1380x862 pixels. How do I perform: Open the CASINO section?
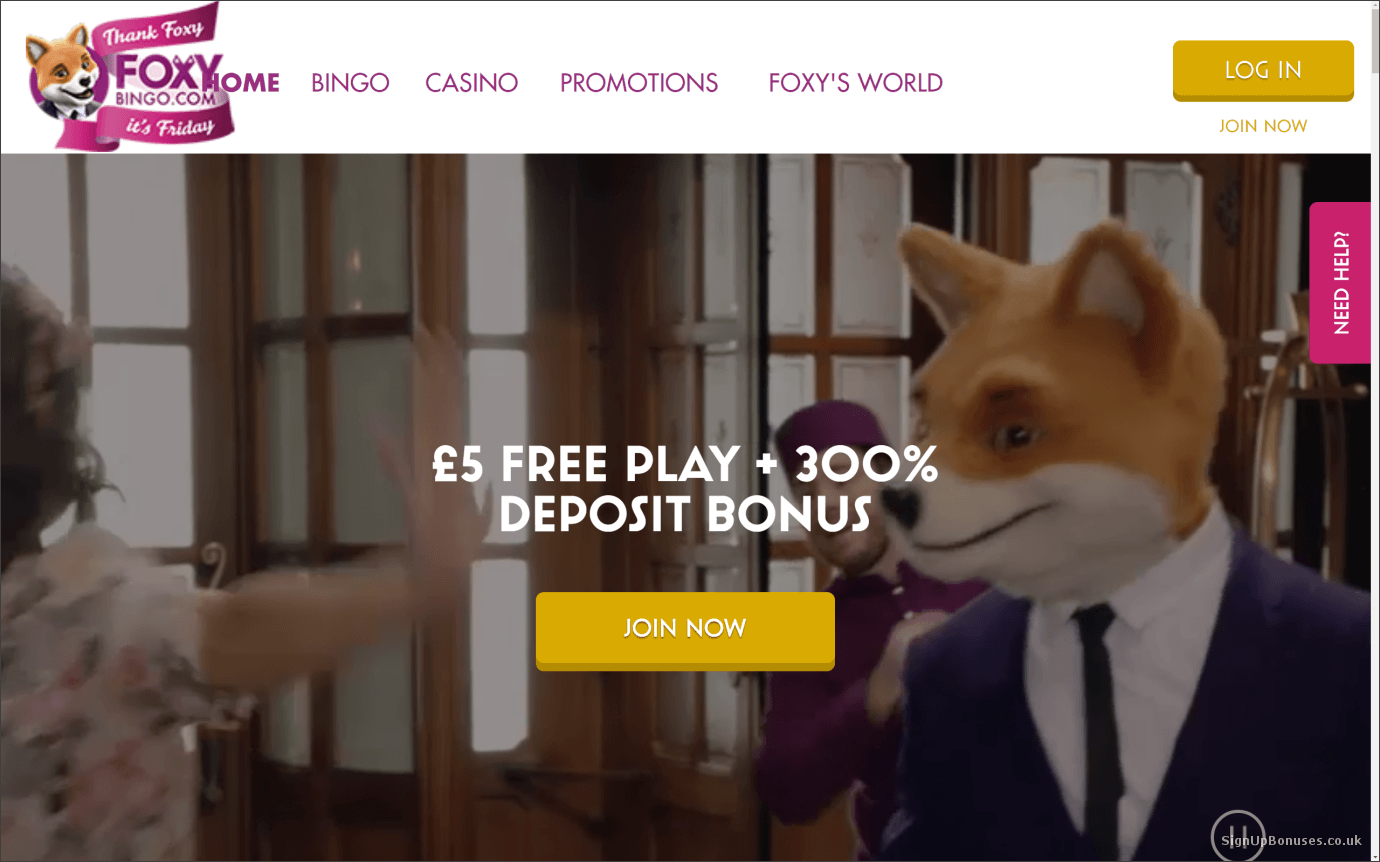click(471, 82)
